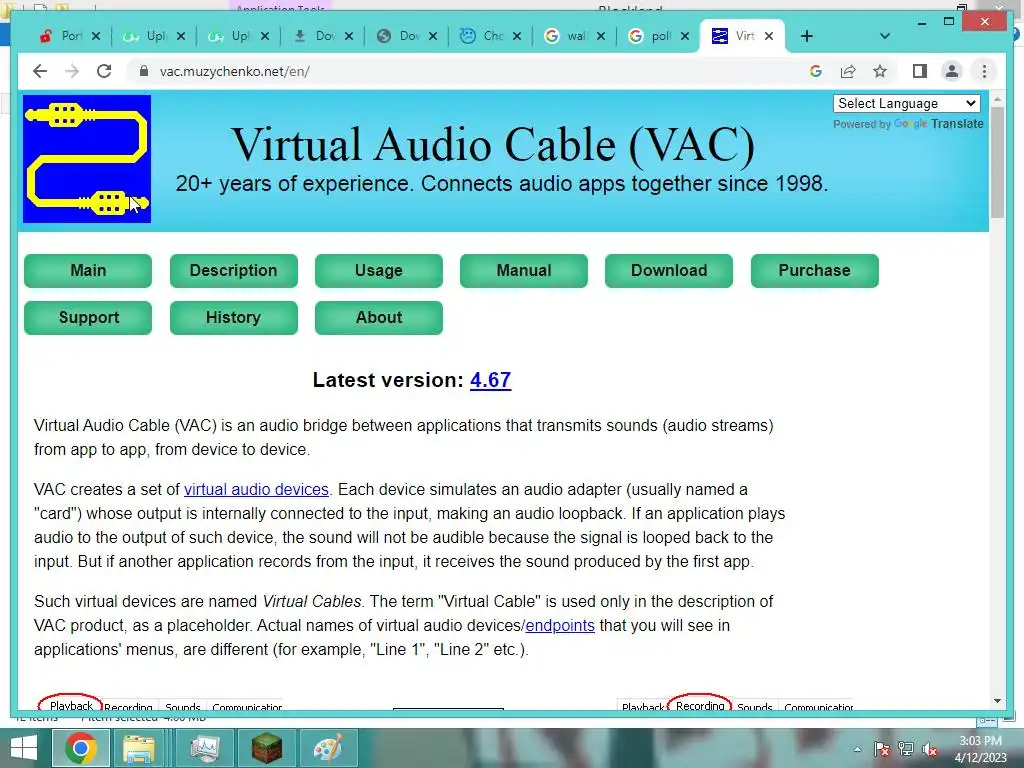Close the Google 'poll' tab
Screen dimensions: 1024x768
point(685,36)
